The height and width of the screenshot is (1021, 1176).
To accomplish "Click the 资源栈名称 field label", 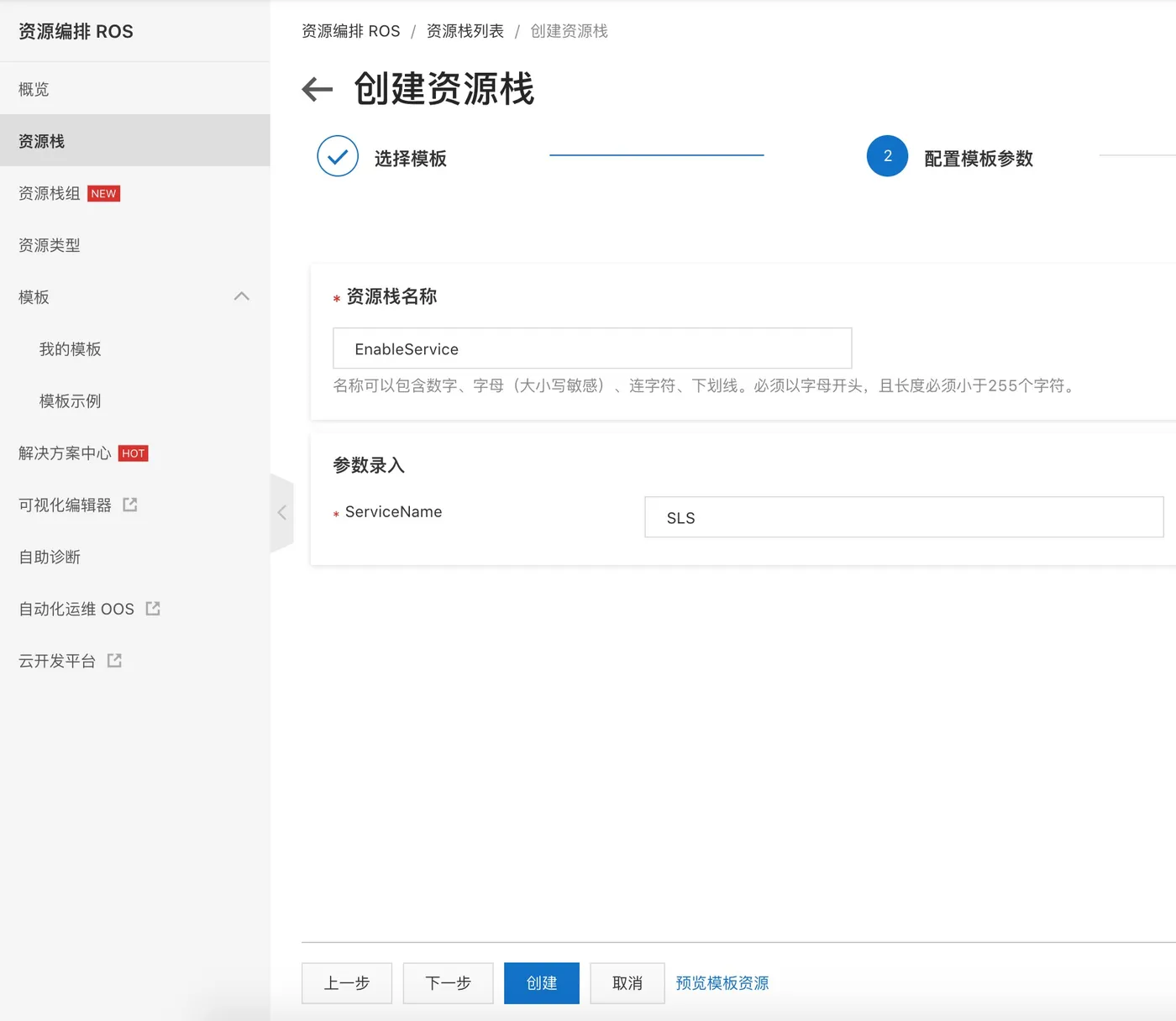I will click(391, 296).
